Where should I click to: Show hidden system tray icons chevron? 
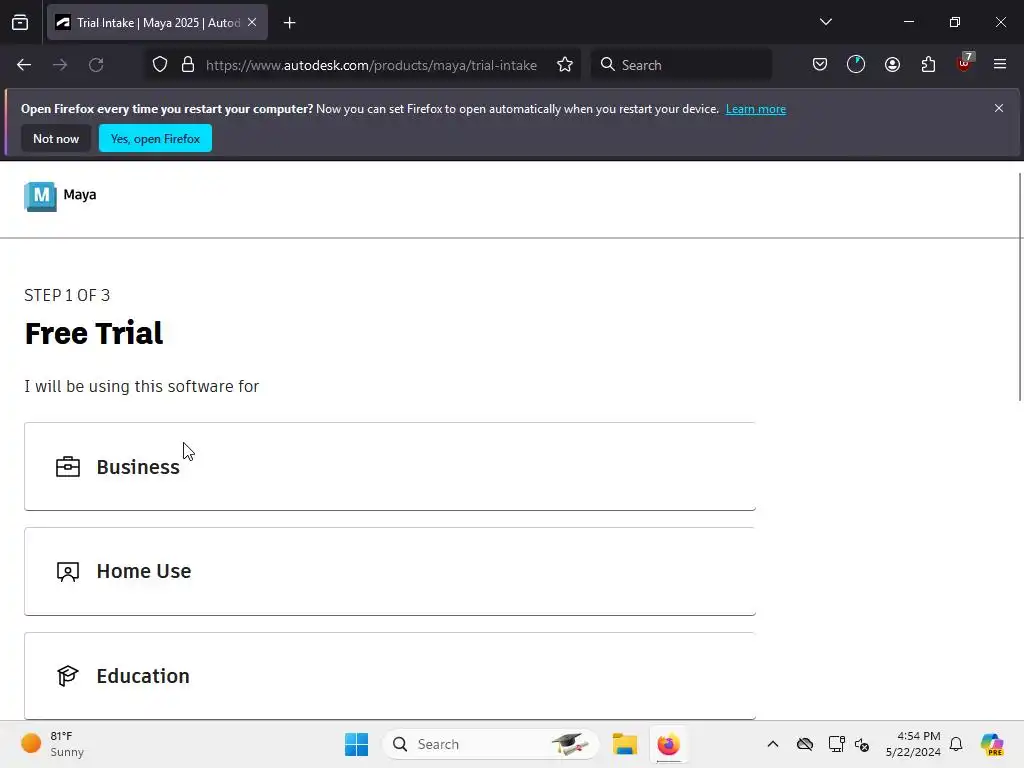[x=773, y=744]
